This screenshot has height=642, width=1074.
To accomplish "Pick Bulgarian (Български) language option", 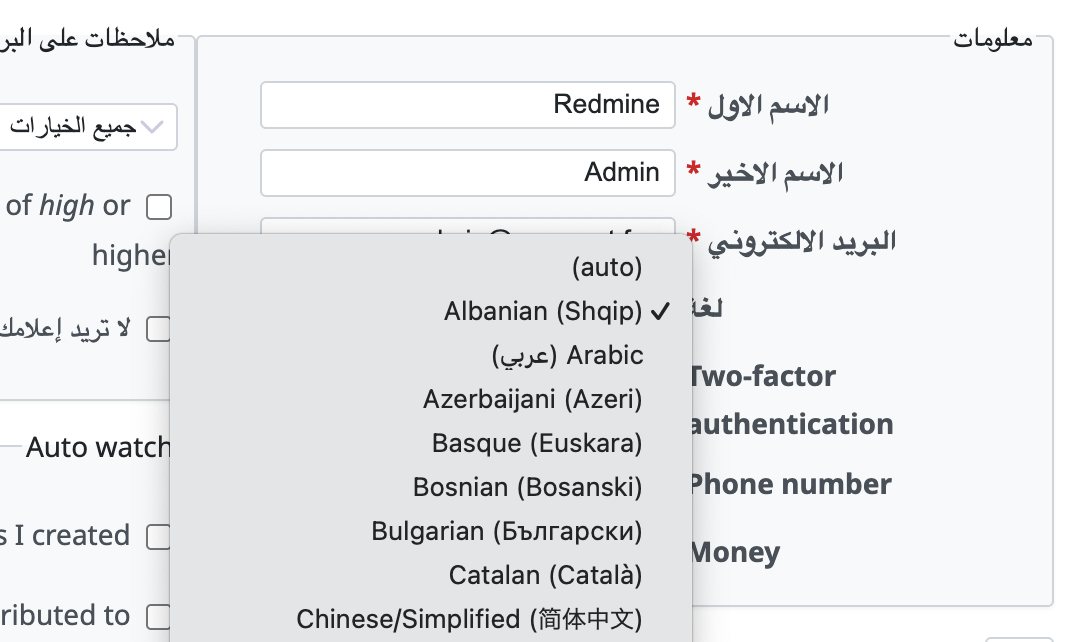I will tap(506, 531).
